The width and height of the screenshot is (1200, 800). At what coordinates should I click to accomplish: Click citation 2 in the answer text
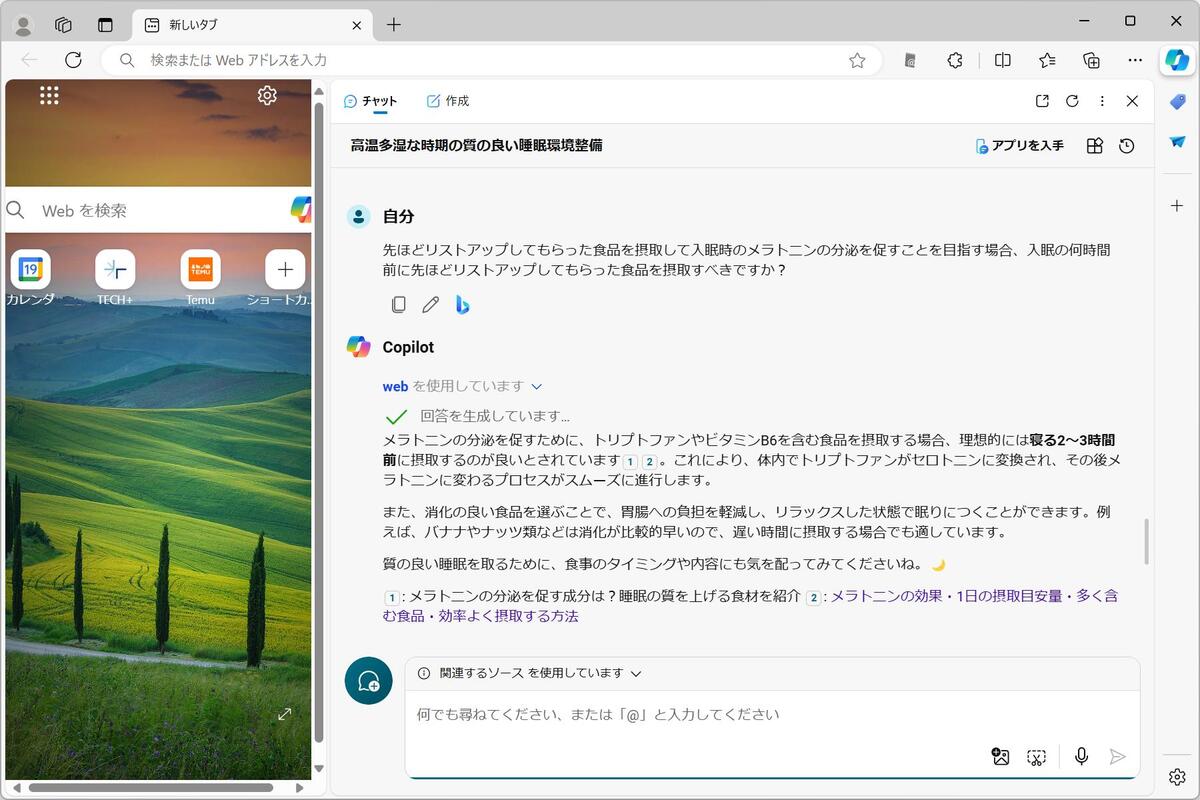(650, 462)
